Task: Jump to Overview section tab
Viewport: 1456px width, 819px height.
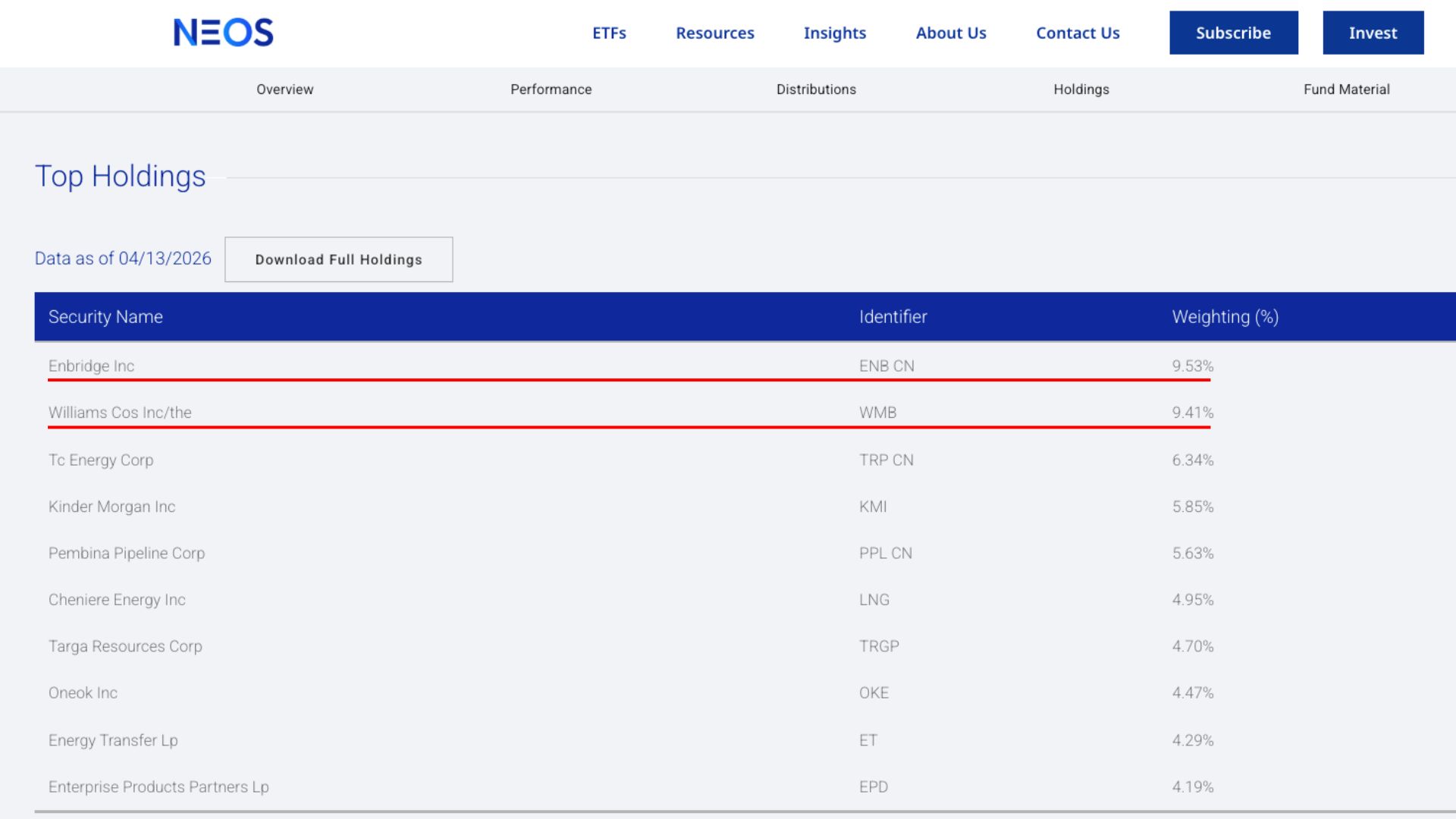Action: click(x=284, y=89)
